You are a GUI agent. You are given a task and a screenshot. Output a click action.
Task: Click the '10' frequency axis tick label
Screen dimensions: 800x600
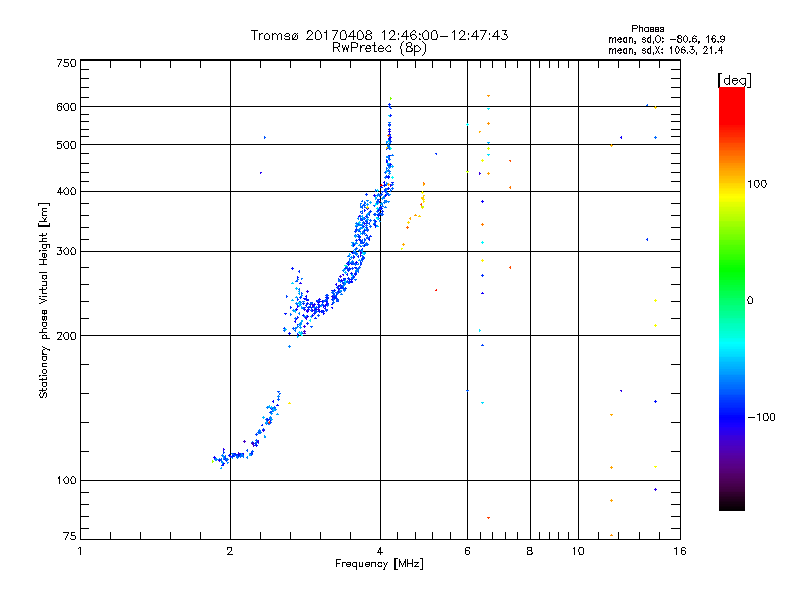pos(578,551)
